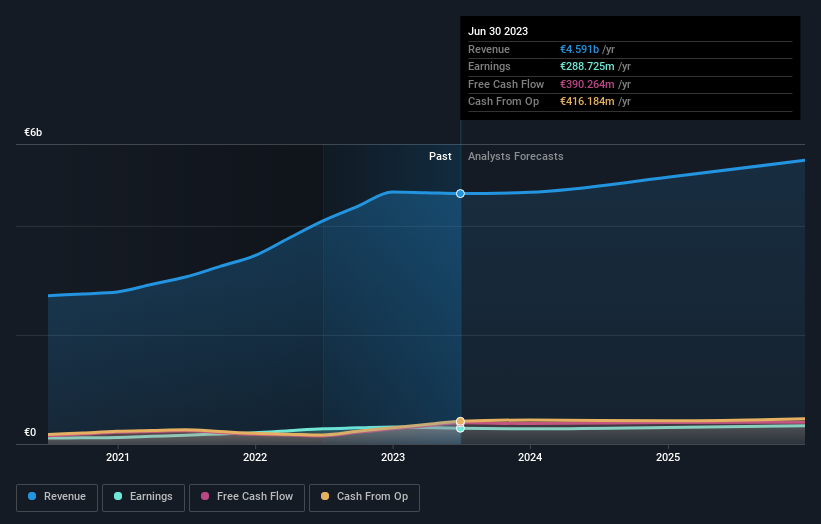
Task: Click the €0 y-axis label
Action: click(30, 432)
